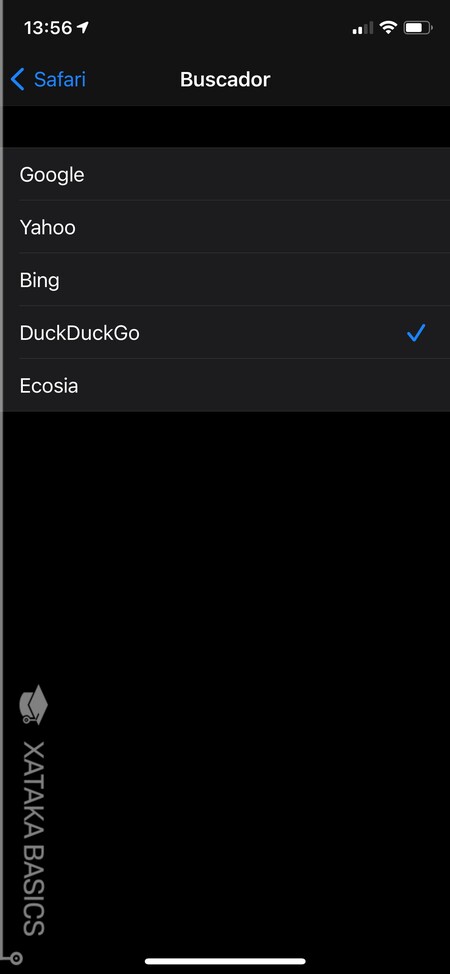Go back to Safari settings
The height and width of the screenshot is (974, 450).
pos(48,80)
